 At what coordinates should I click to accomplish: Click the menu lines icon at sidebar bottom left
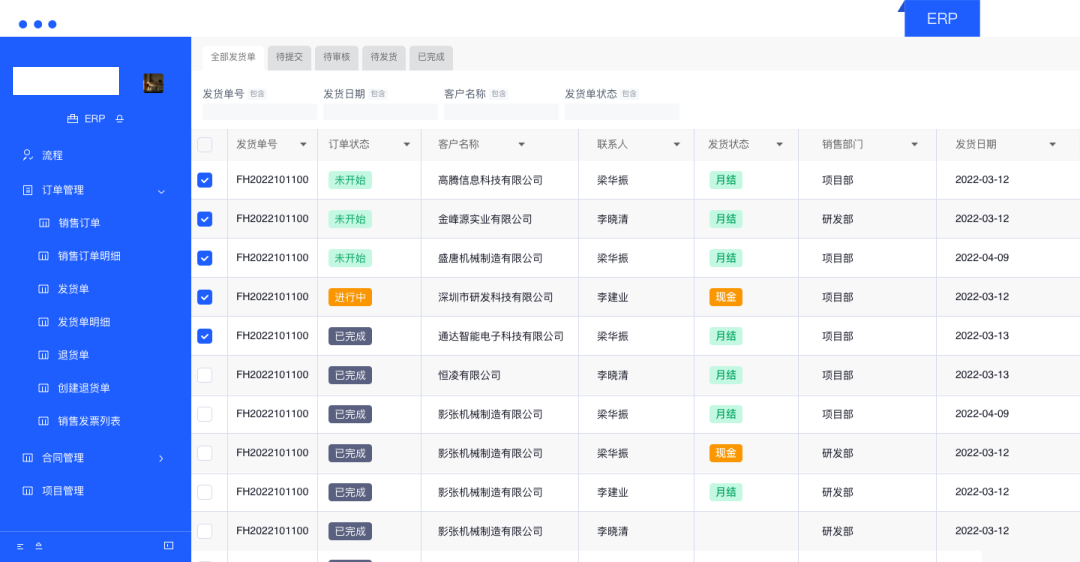20,546
